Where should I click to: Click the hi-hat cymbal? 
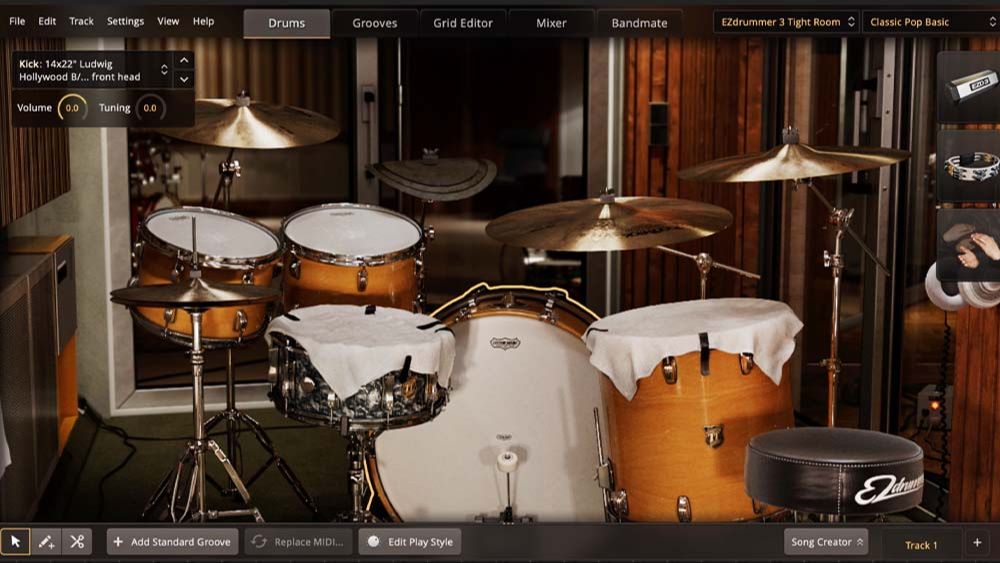tap(195, 294)
